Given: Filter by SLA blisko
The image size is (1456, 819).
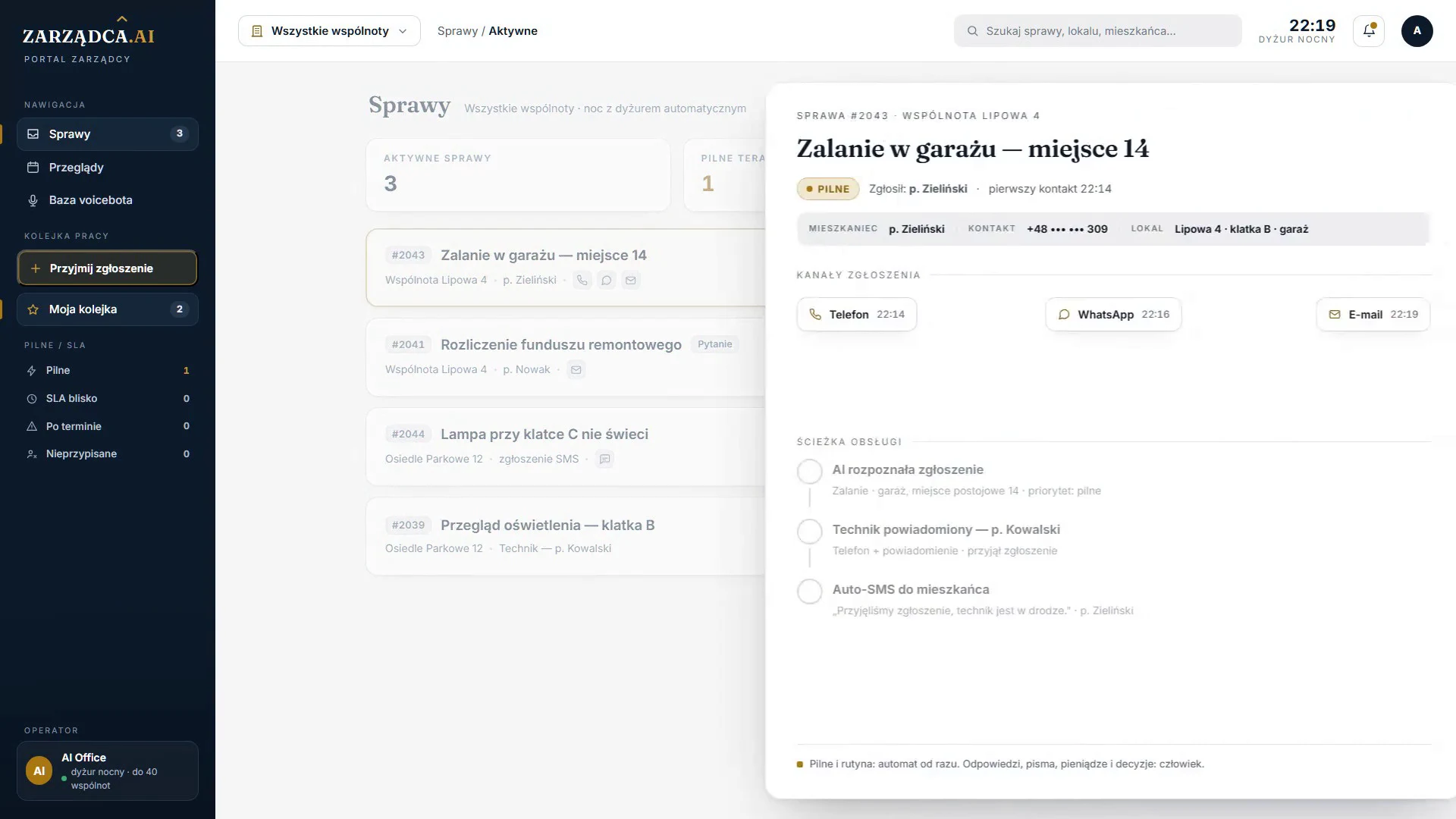Looking at the screenshot, I should click(x=108, y=399).
